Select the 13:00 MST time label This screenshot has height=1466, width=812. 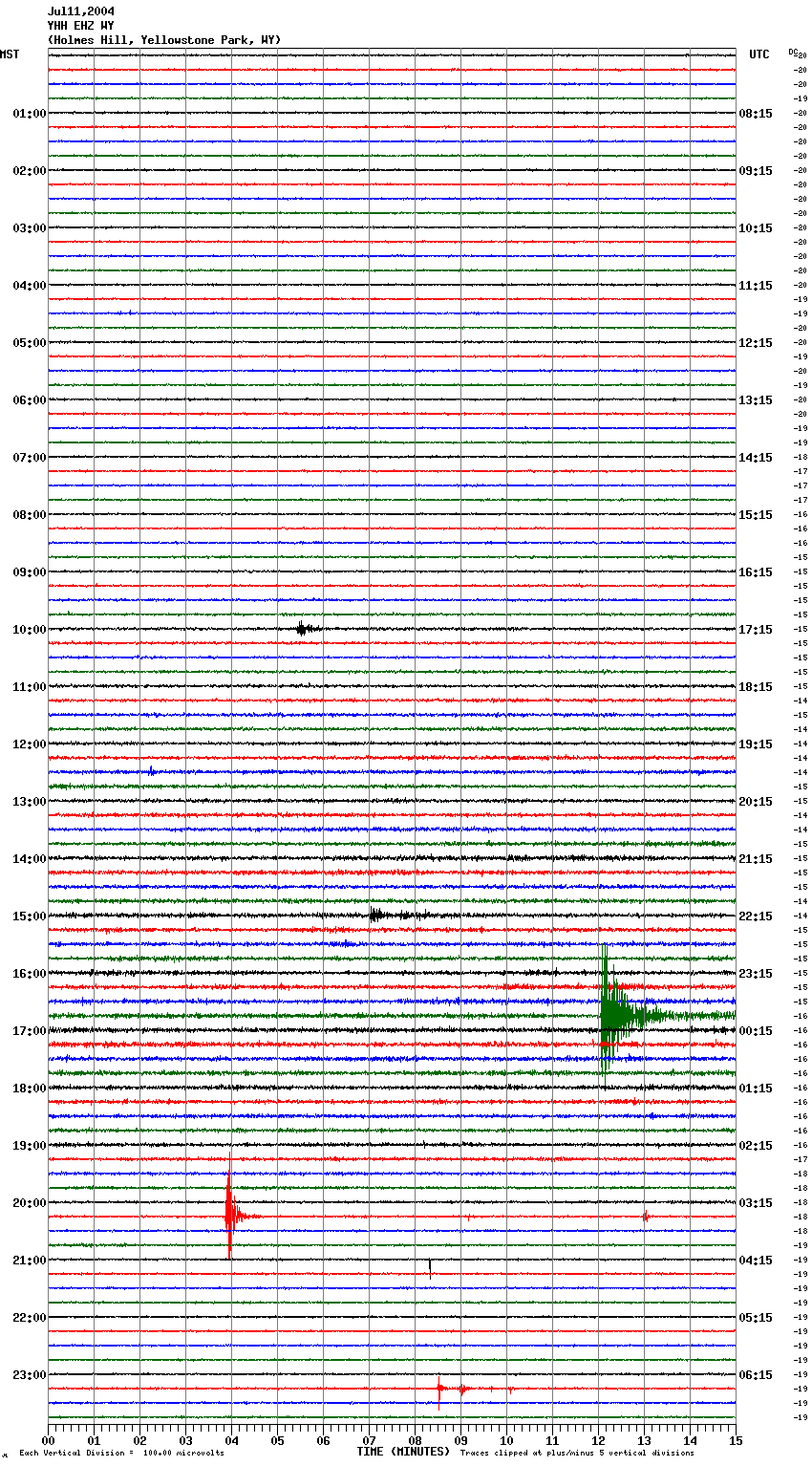(29, 802)
